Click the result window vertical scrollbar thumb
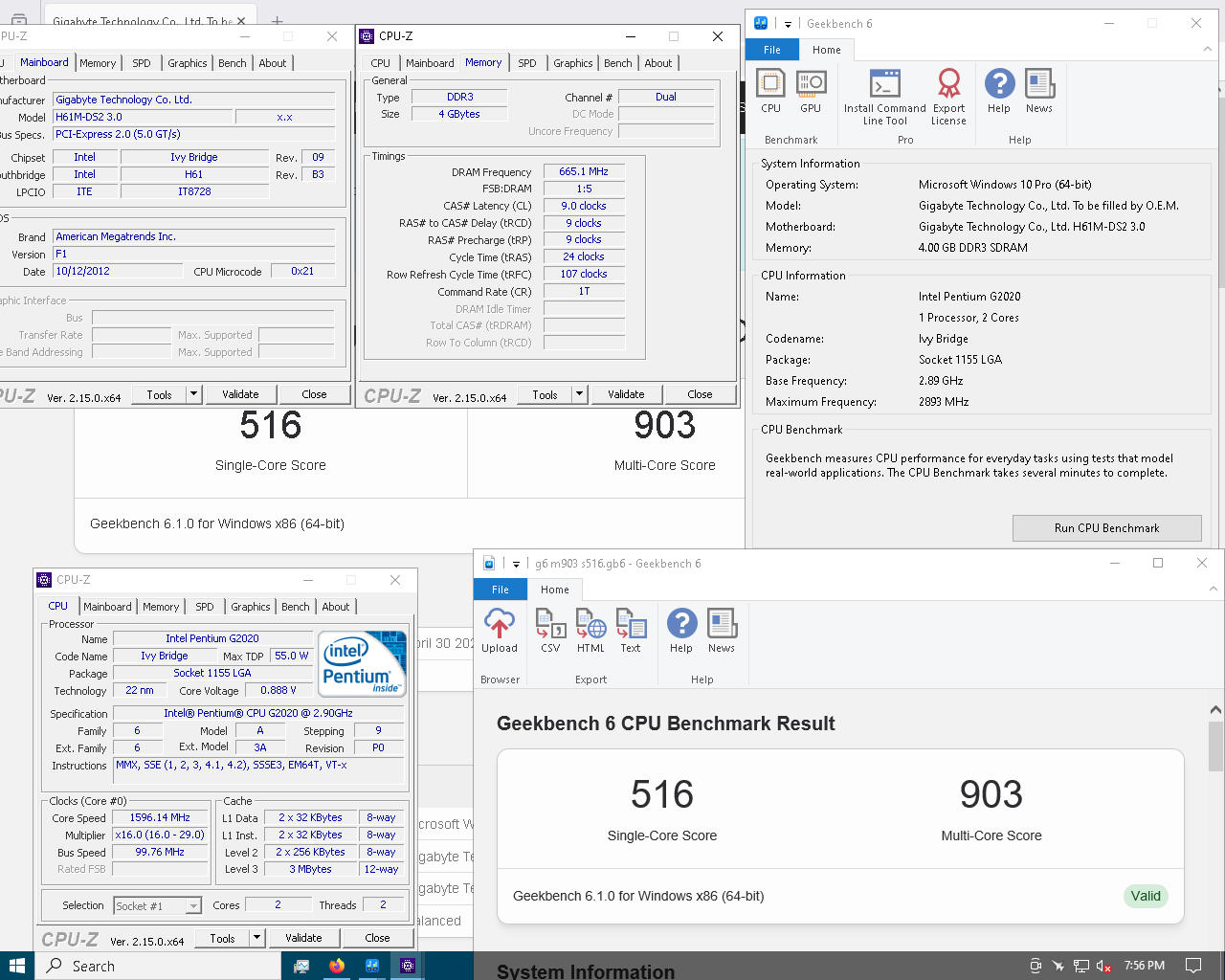 pos(1215,746)
